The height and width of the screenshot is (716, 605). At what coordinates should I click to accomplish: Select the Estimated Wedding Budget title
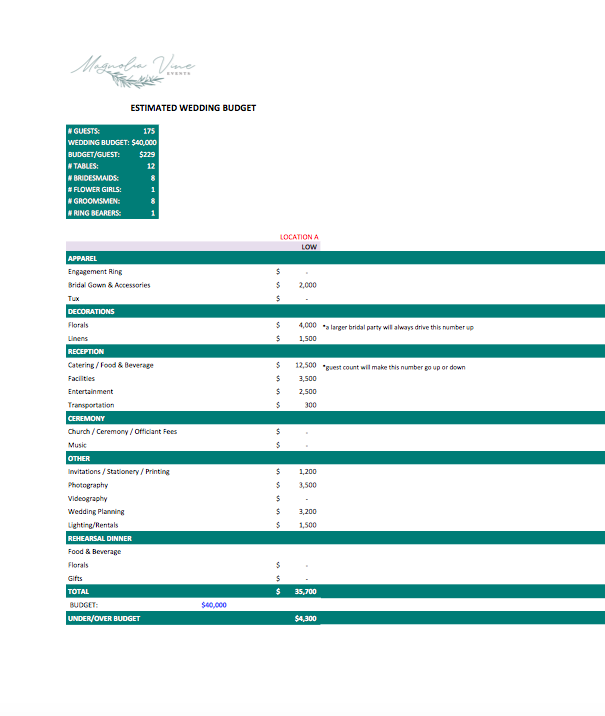tap(193, 108)
